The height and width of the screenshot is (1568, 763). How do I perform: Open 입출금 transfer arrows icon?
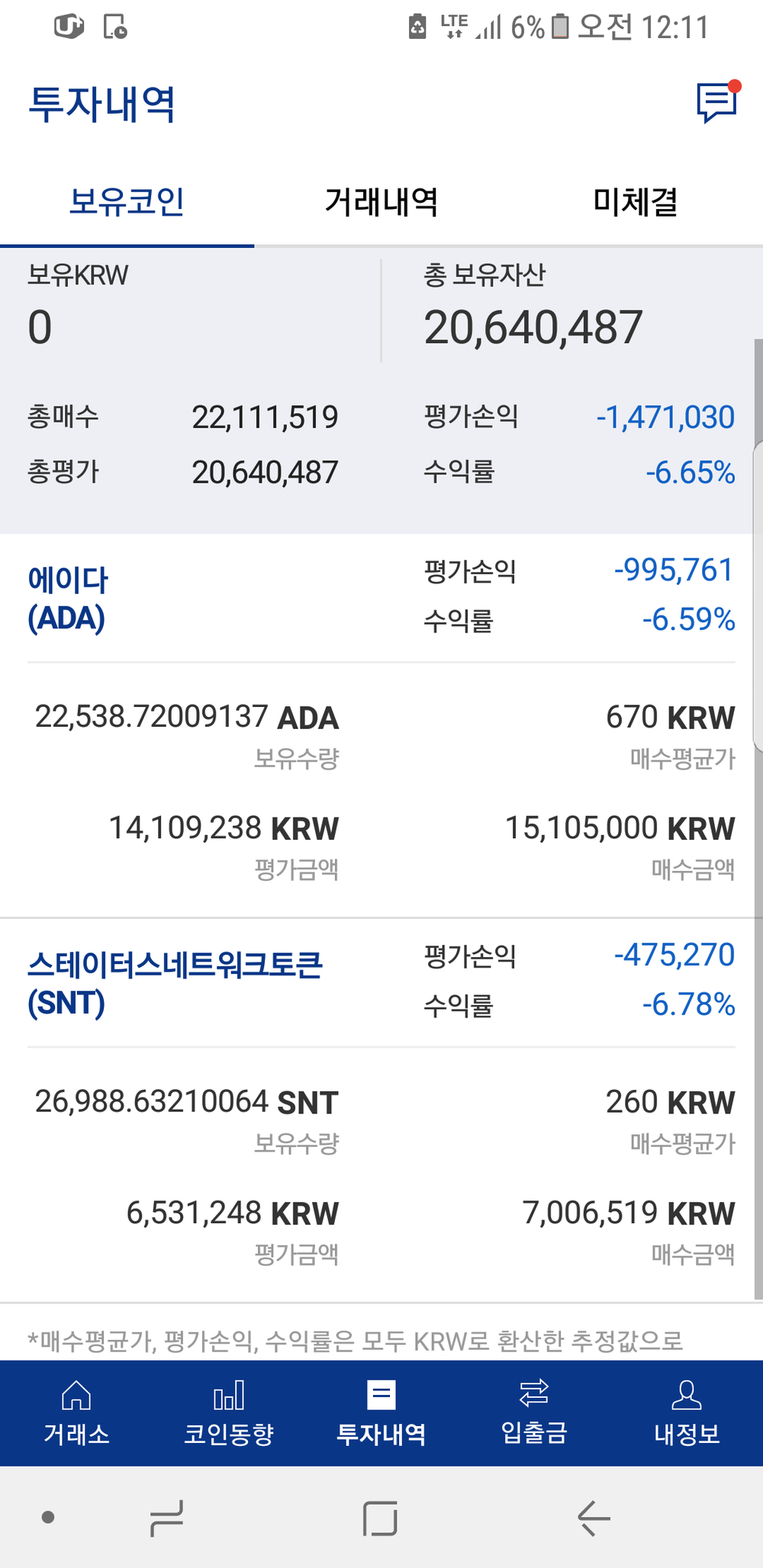pos(534,1394)
